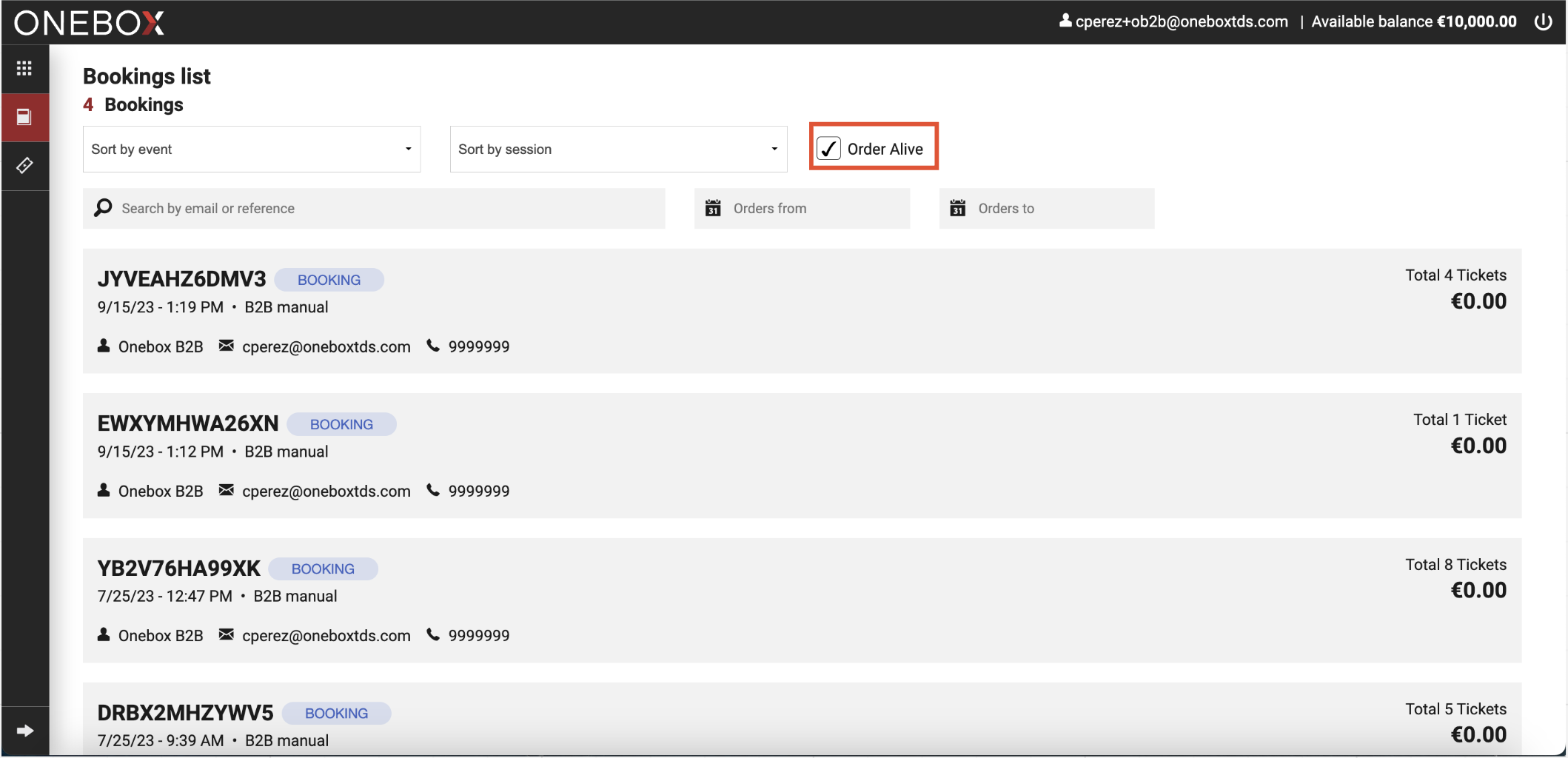
Task: Open the Orders to date field
Action: (x=1047, y=208)
